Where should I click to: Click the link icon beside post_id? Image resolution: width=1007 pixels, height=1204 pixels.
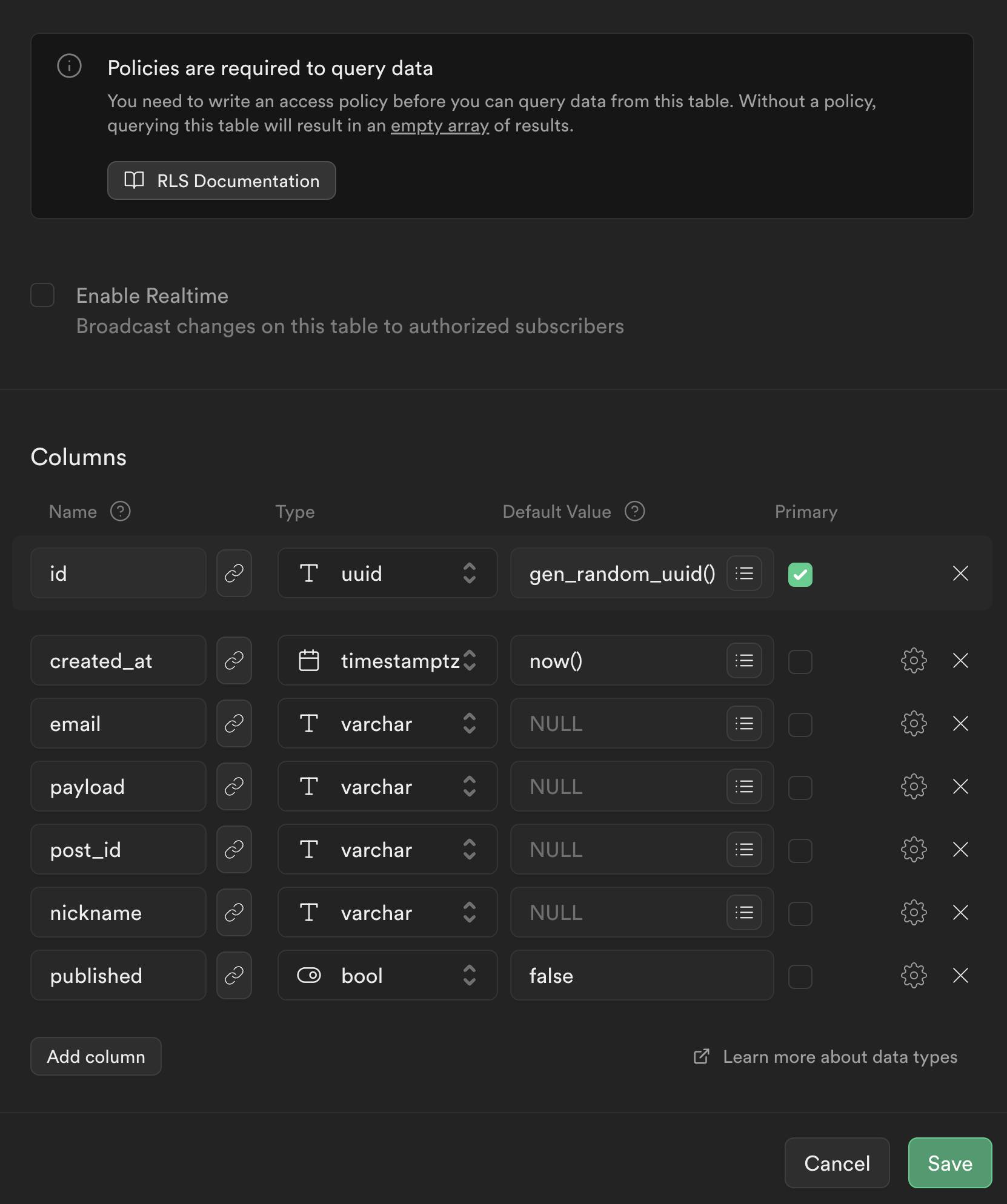234,849
